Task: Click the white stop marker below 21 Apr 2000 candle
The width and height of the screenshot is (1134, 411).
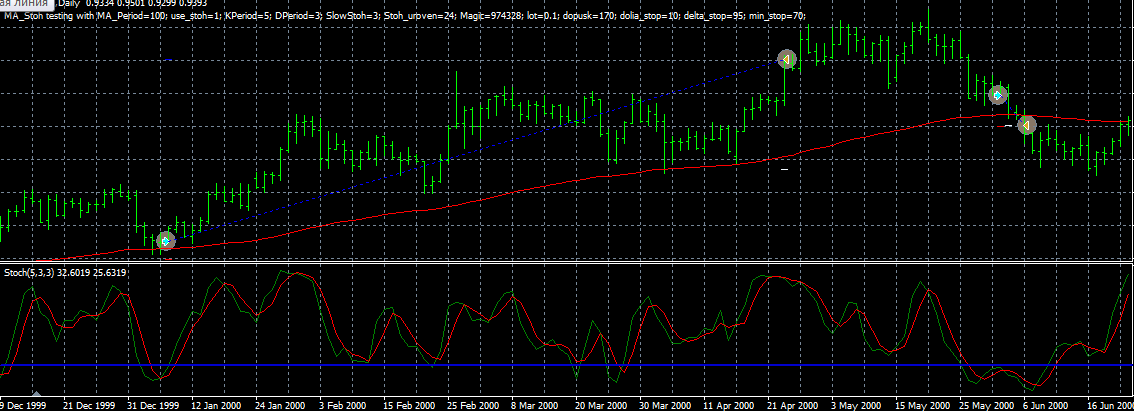Action: pos(784,169)
